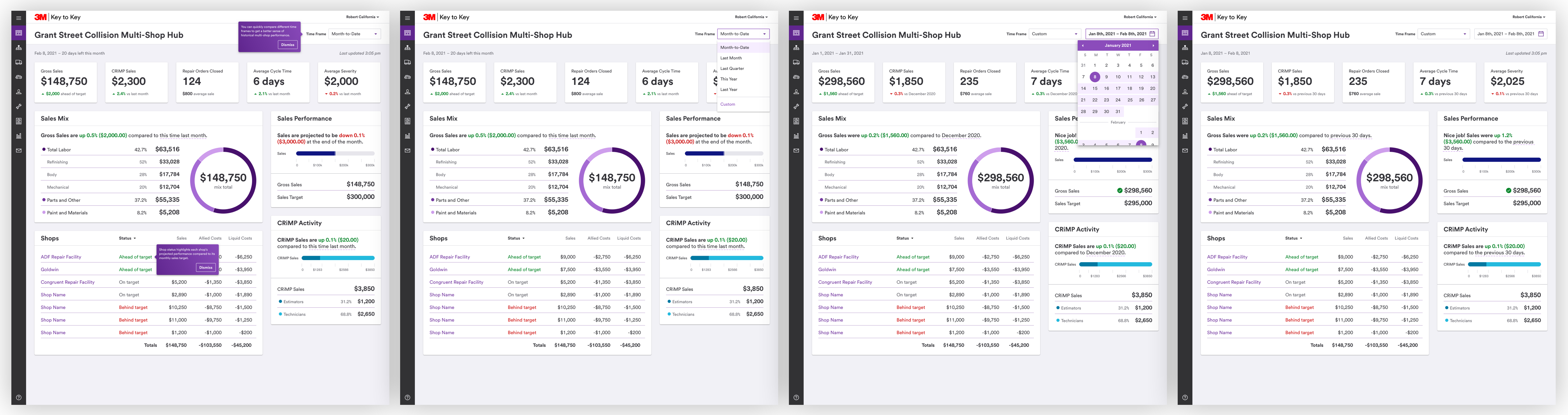Select January 15 in the open calendar
Viewport: 1568px width, 415px height.
coord(1094,88)
